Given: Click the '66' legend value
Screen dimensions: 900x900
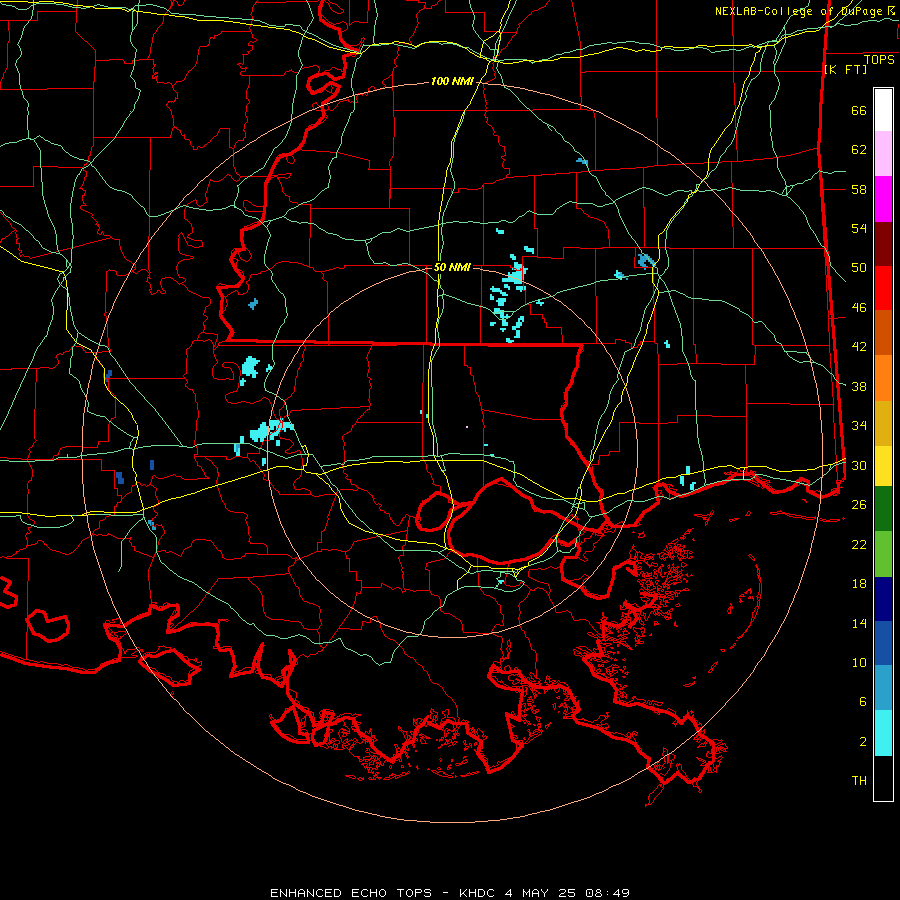Looking at the screenshot, I should [859, 111].
